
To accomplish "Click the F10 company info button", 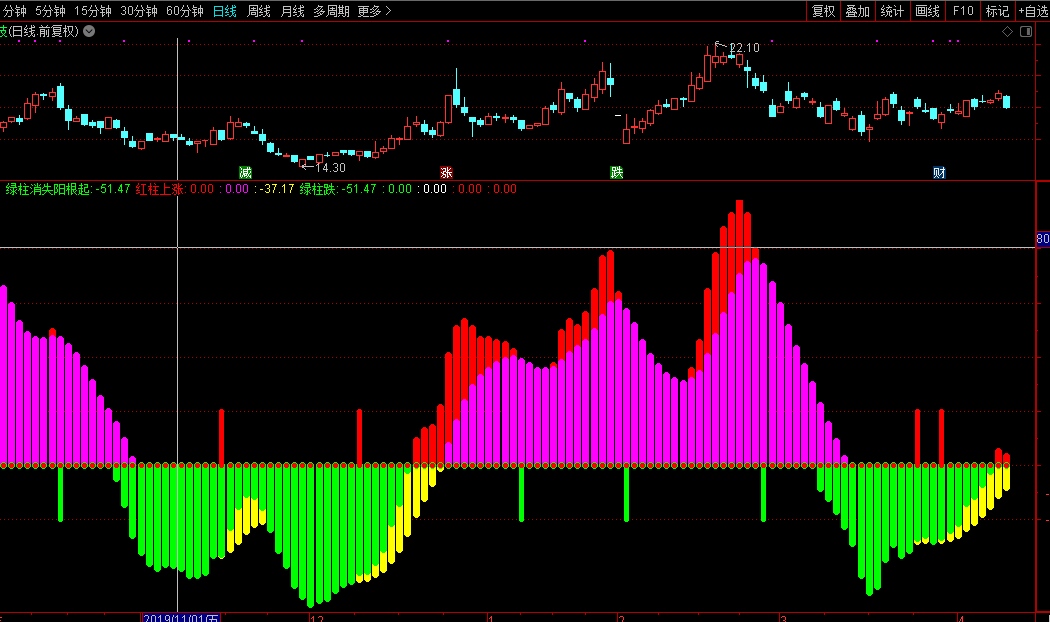I will click(x=963, y=11).
